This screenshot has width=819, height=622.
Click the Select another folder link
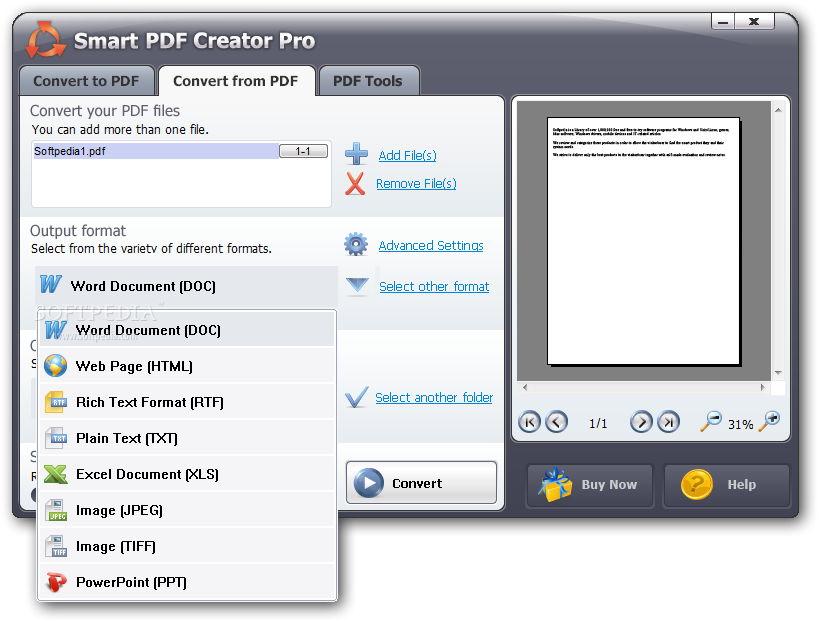(x=434, y=397)
